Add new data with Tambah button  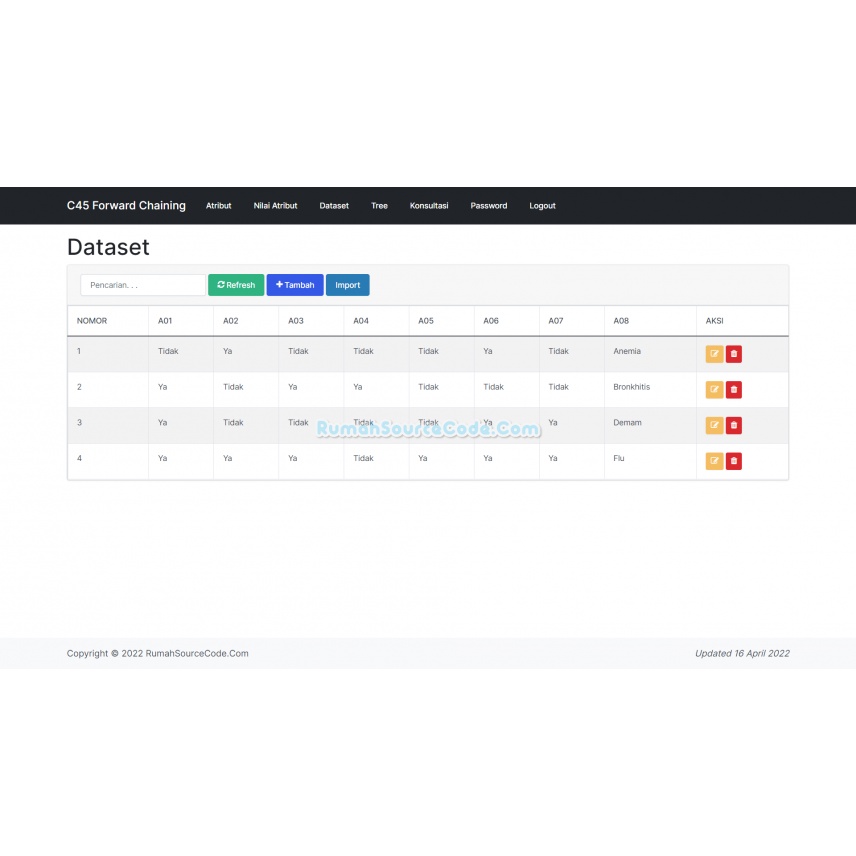pos(295,285)
